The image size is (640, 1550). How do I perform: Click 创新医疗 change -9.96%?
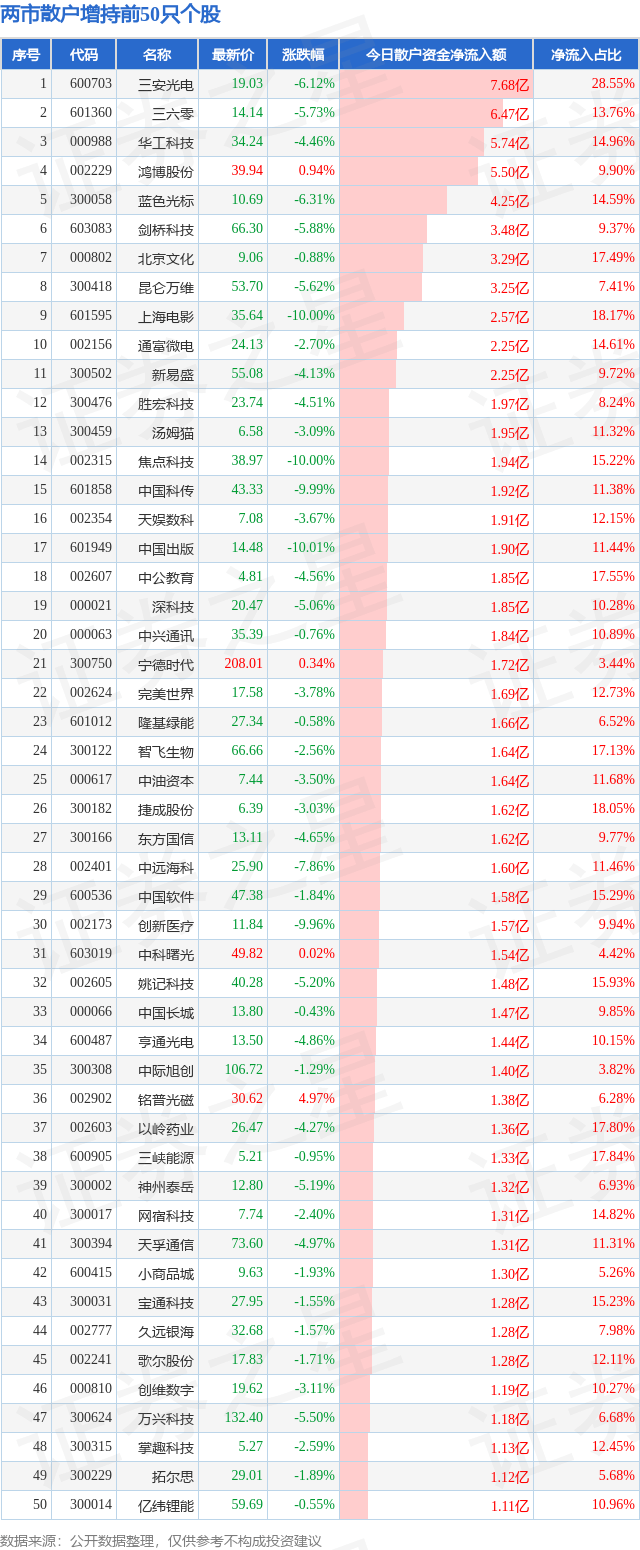316,925
